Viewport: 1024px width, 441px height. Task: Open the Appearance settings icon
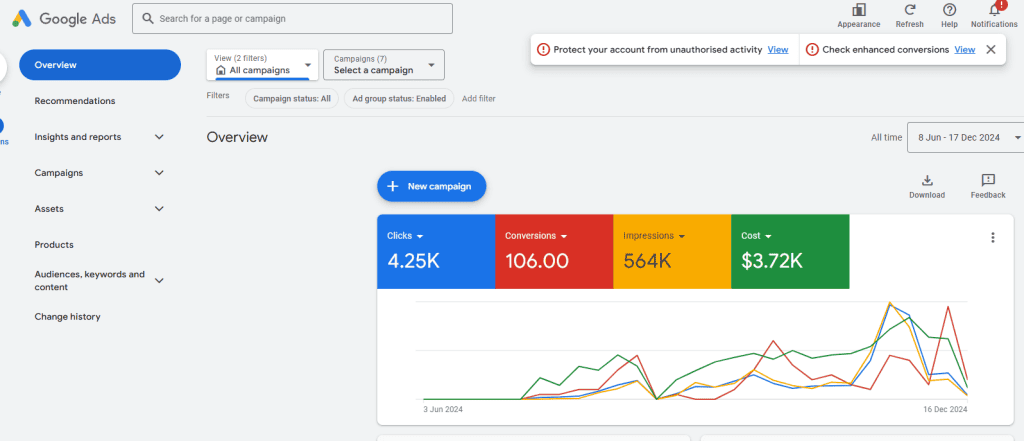pos(858,11)
